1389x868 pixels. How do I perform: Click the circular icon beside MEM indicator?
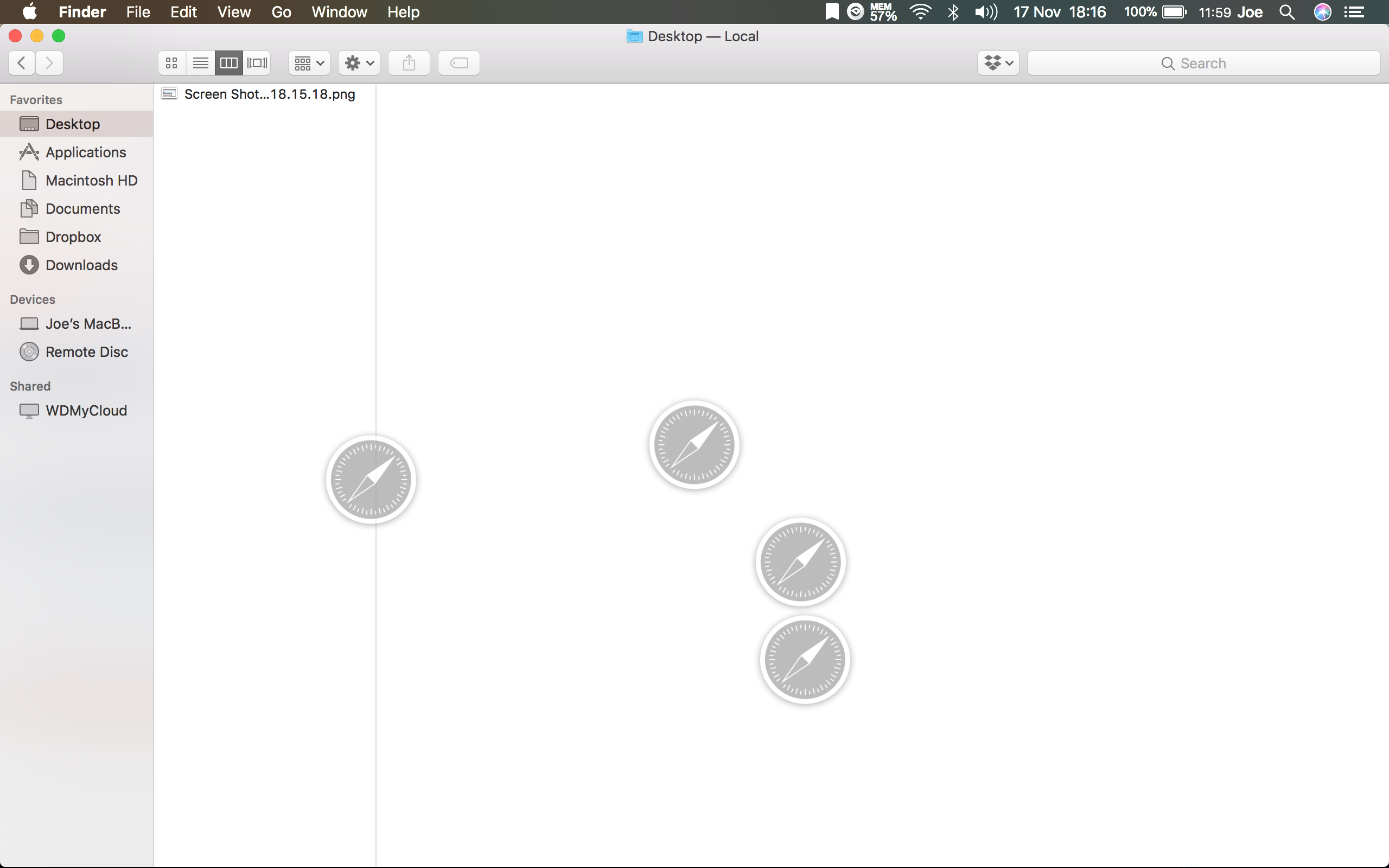(855, 12)
